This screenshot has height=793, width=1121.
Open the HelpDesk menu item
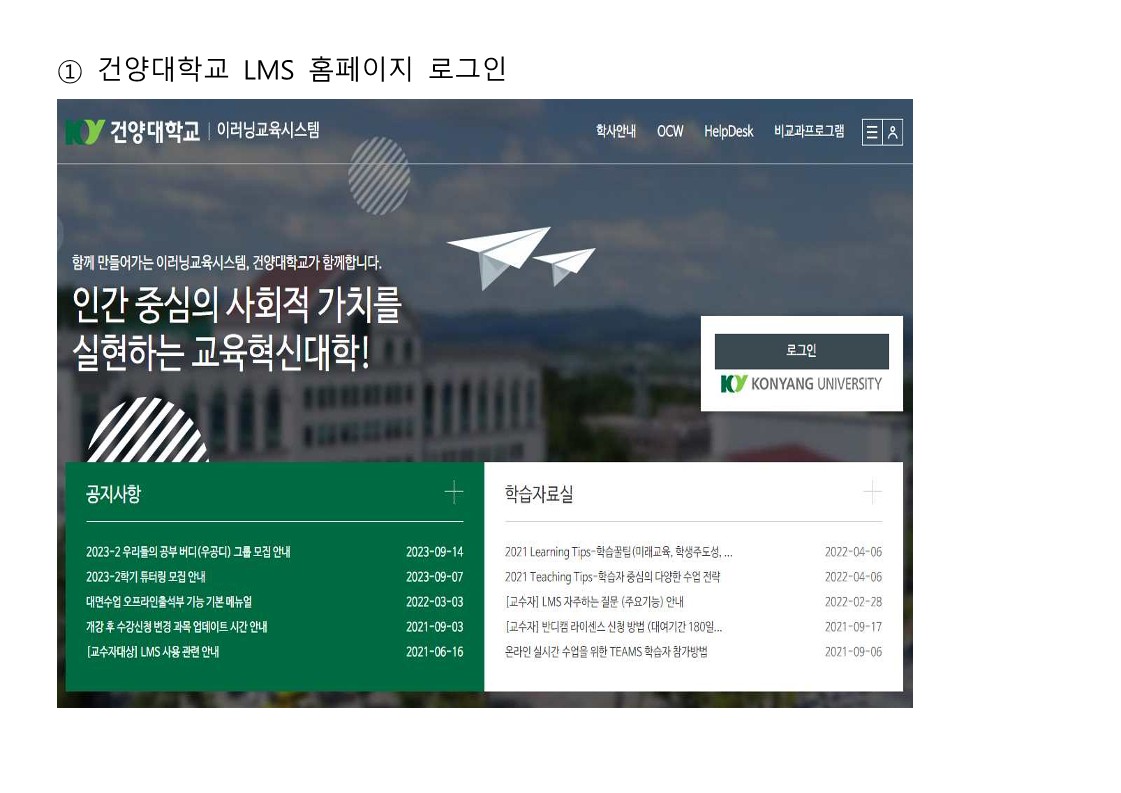[x=728, y=131]
